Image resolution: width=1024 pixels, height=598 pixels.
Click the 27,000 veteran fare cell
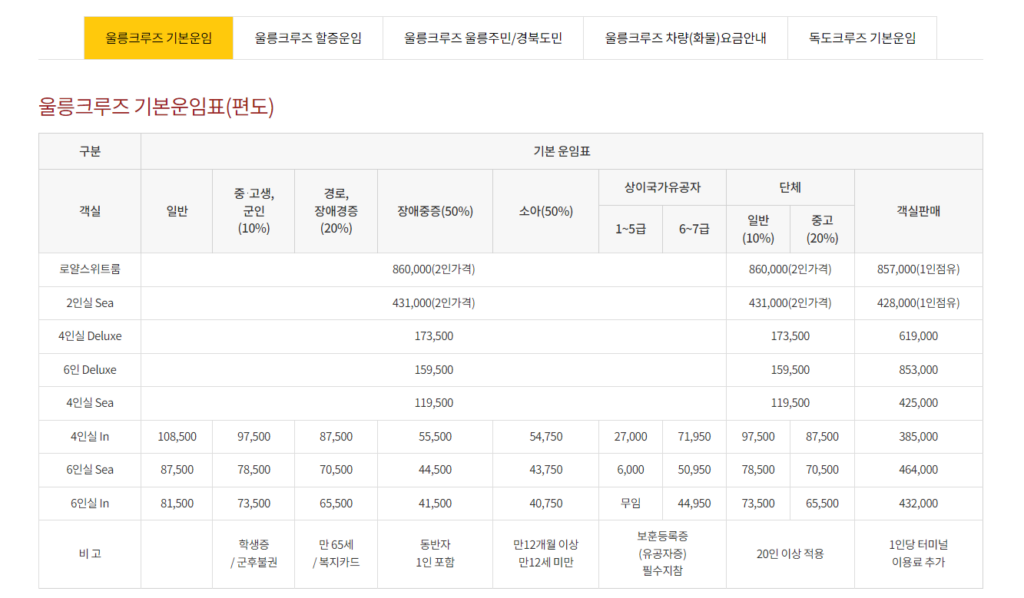[630, 437]
